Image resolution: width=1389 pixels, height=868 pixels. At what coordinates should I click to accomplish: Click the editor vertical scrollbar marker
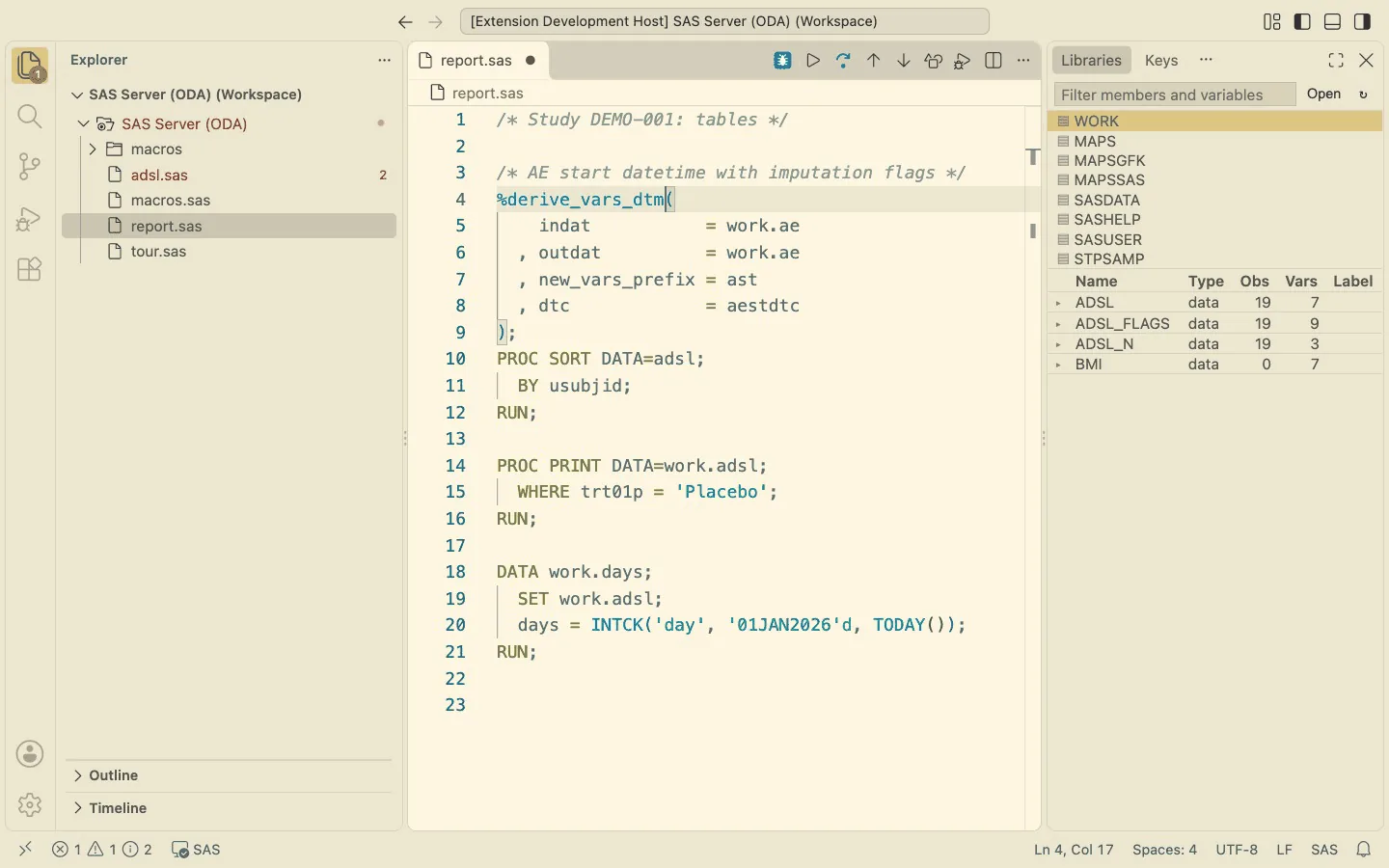click(x=1032, y=231)
